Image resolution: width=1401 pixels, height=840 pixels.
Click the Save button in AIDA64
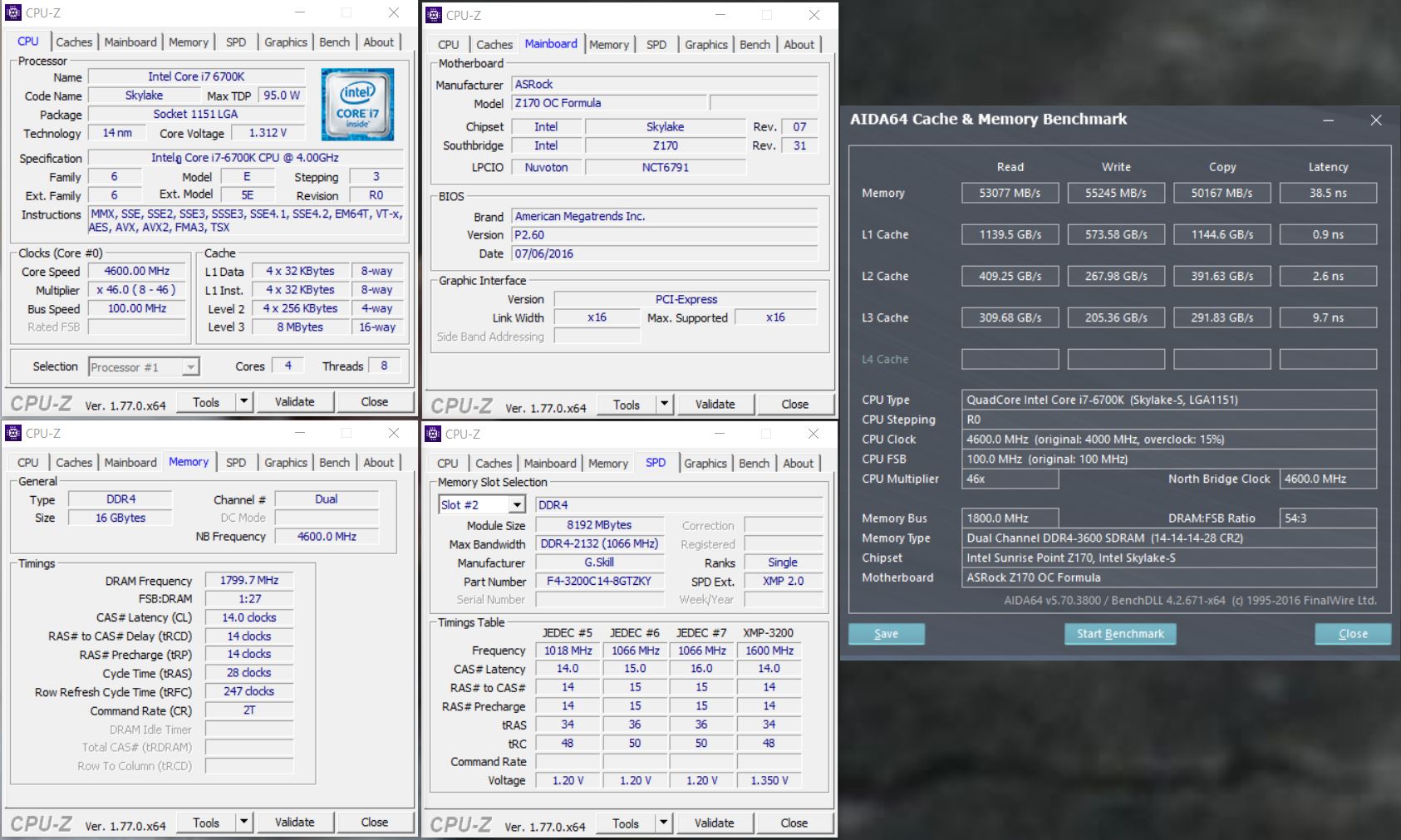[887, 634]
